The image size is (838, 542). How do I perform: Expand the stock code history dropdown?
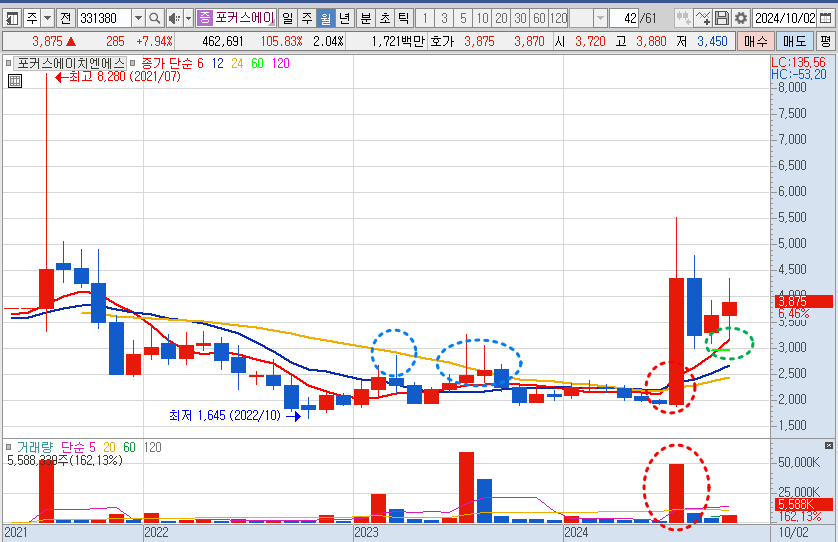pos(138,19)
